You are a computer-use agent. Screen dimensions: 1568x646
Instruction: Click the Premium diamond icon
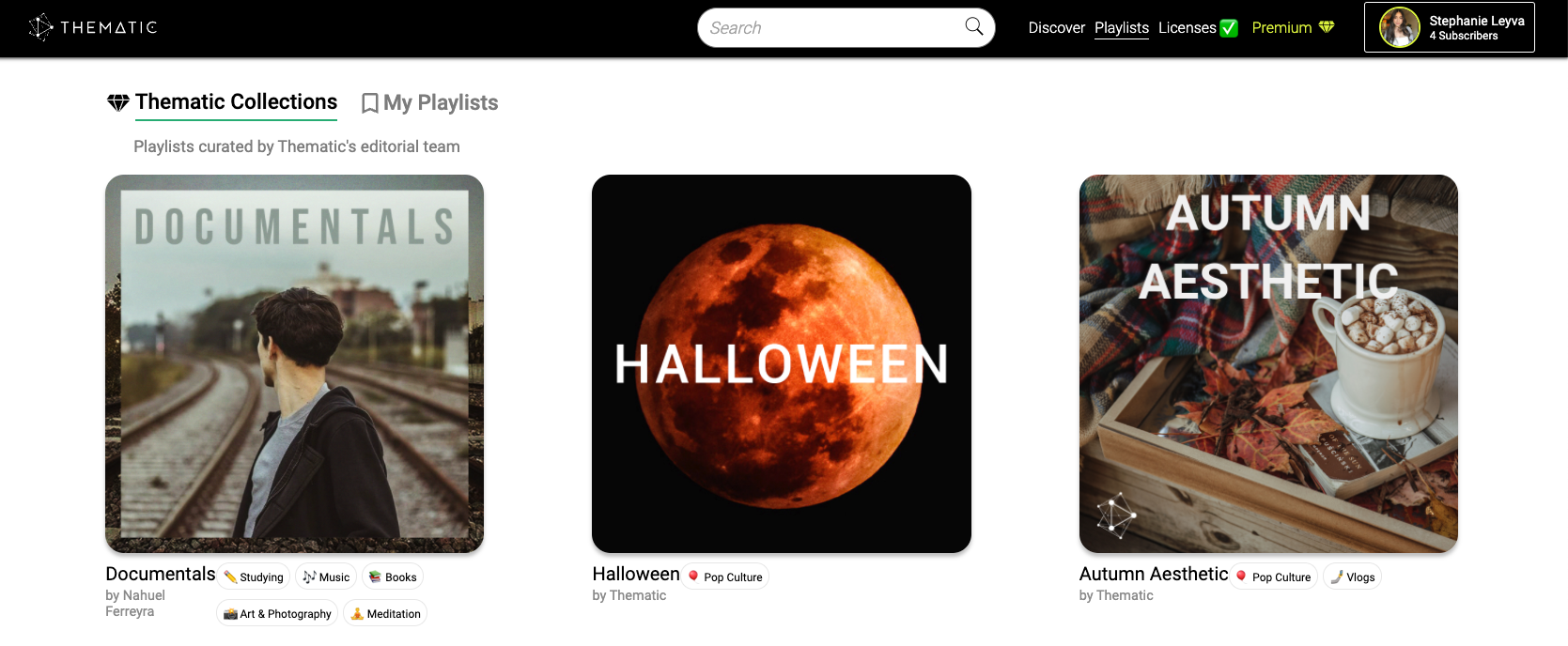(x=1327, y=27)
